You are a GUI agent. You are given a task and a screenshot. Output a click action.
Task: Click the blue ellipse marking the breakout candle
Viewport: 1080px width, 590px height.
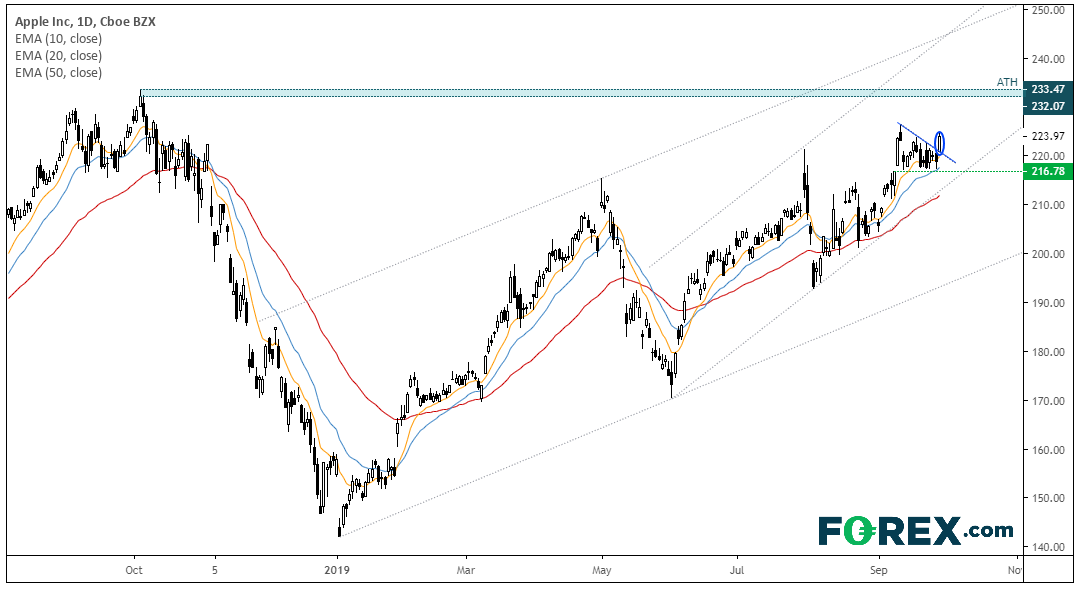pyautogui.click(x=939, y=142)
